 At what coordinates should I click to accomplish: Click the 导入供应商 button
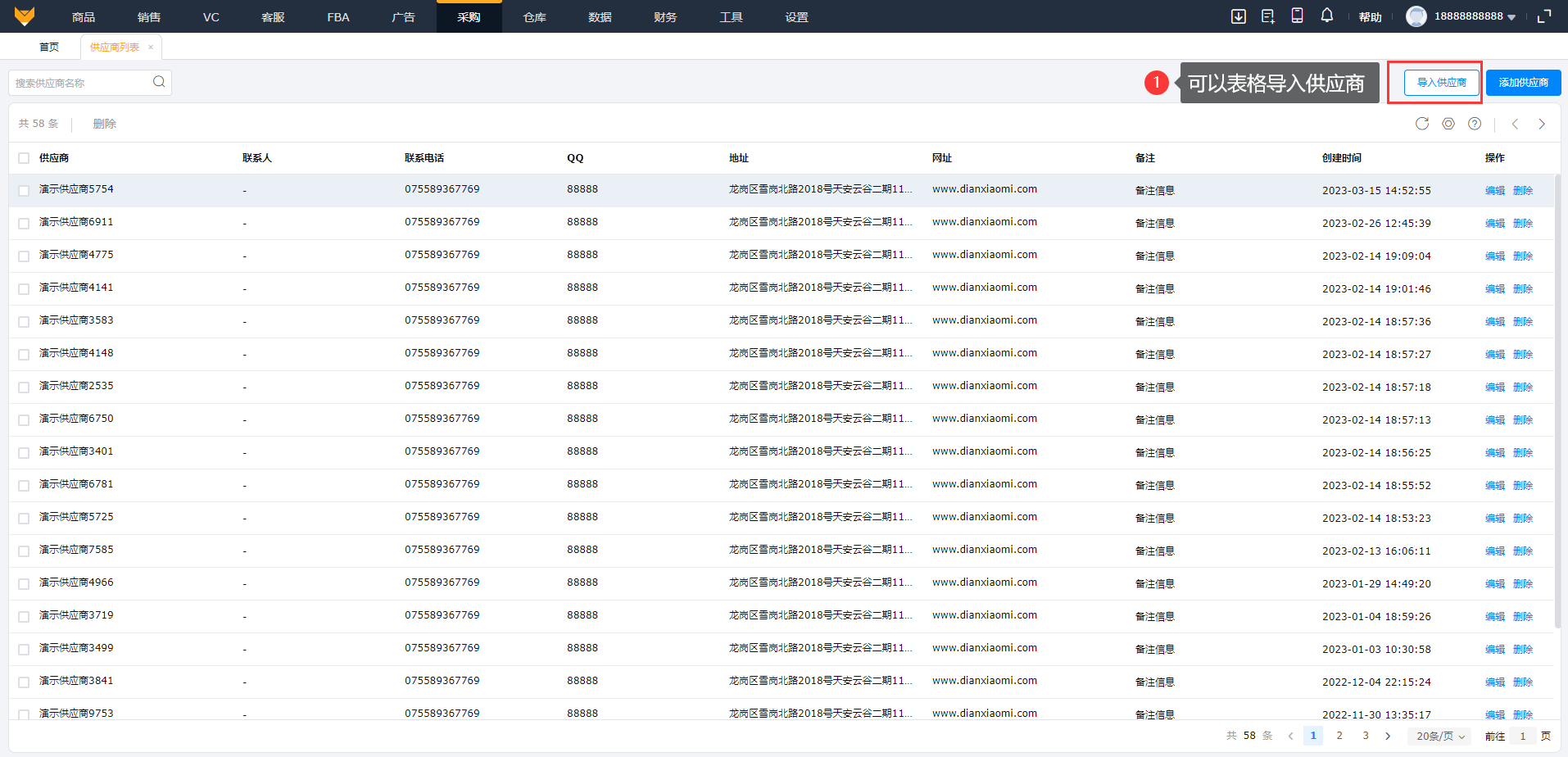[1441, 83]
